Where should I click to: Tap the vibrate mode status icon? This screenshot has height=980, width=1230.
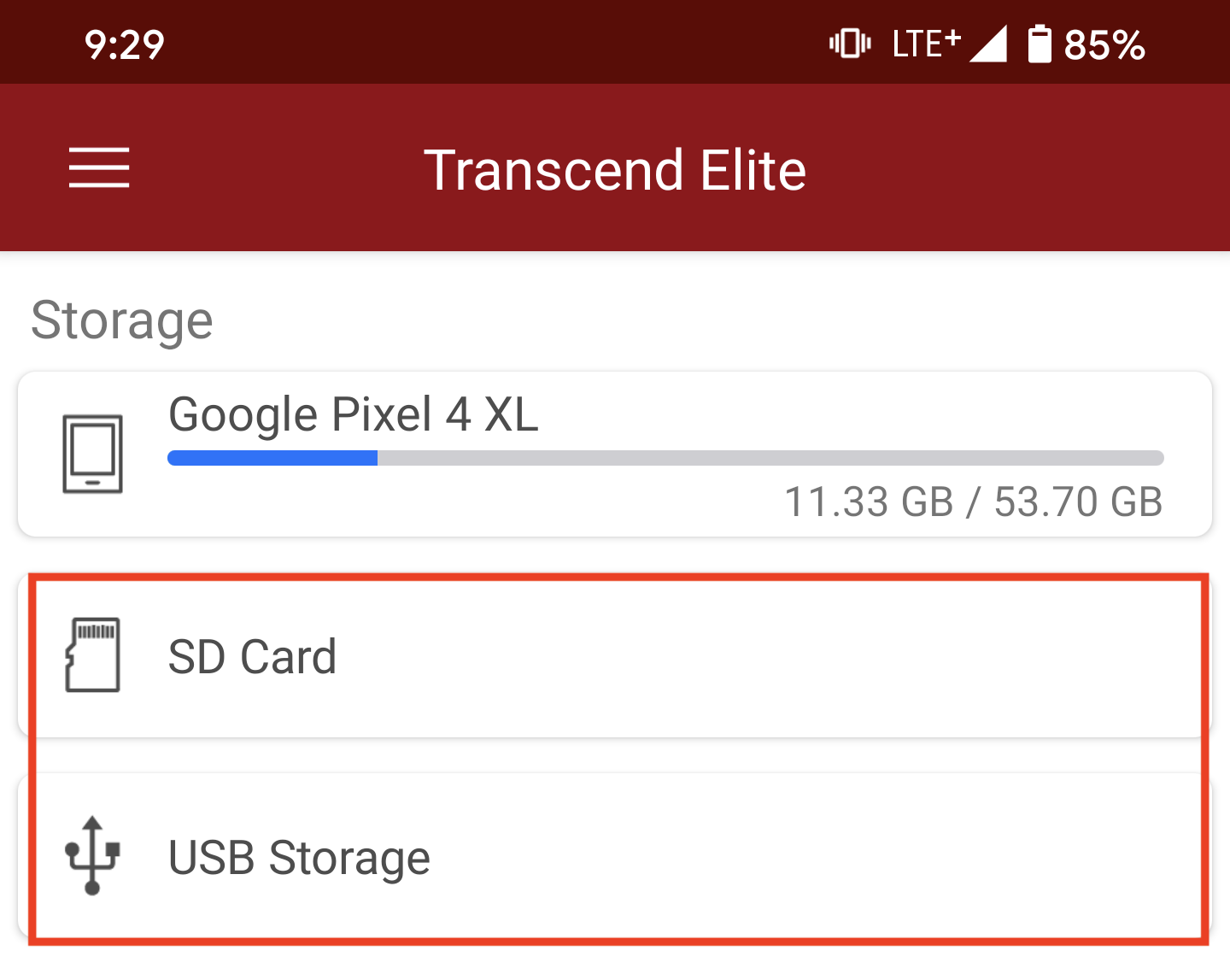pyautogui.click(x=850, y=44)
